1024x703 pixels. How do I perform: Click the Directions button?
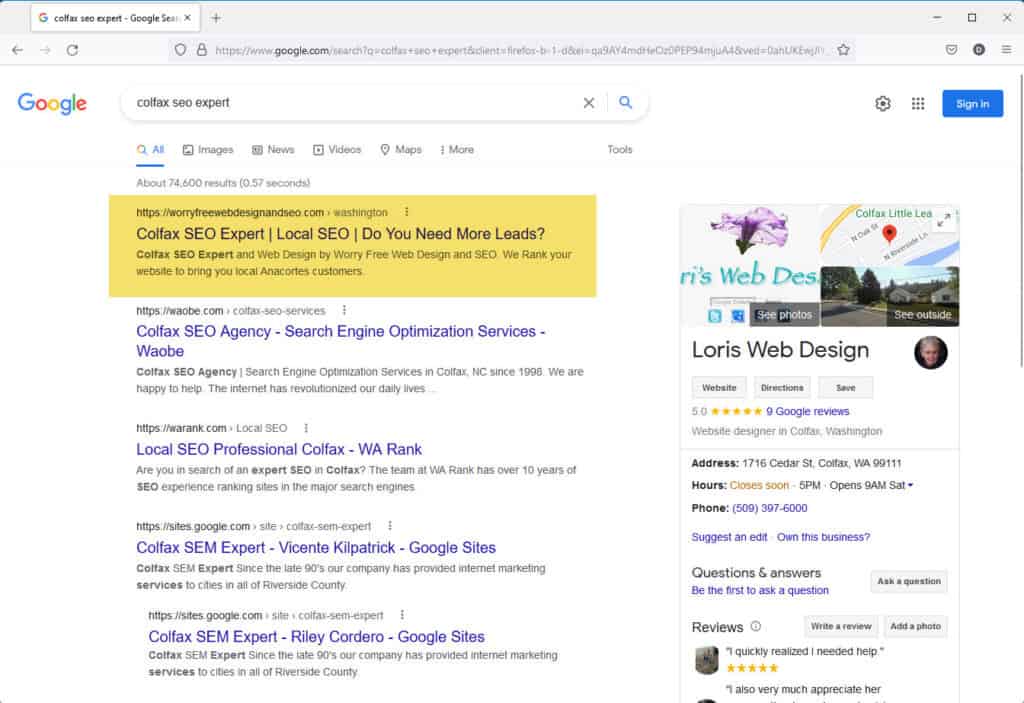click(x=782, y=387)
